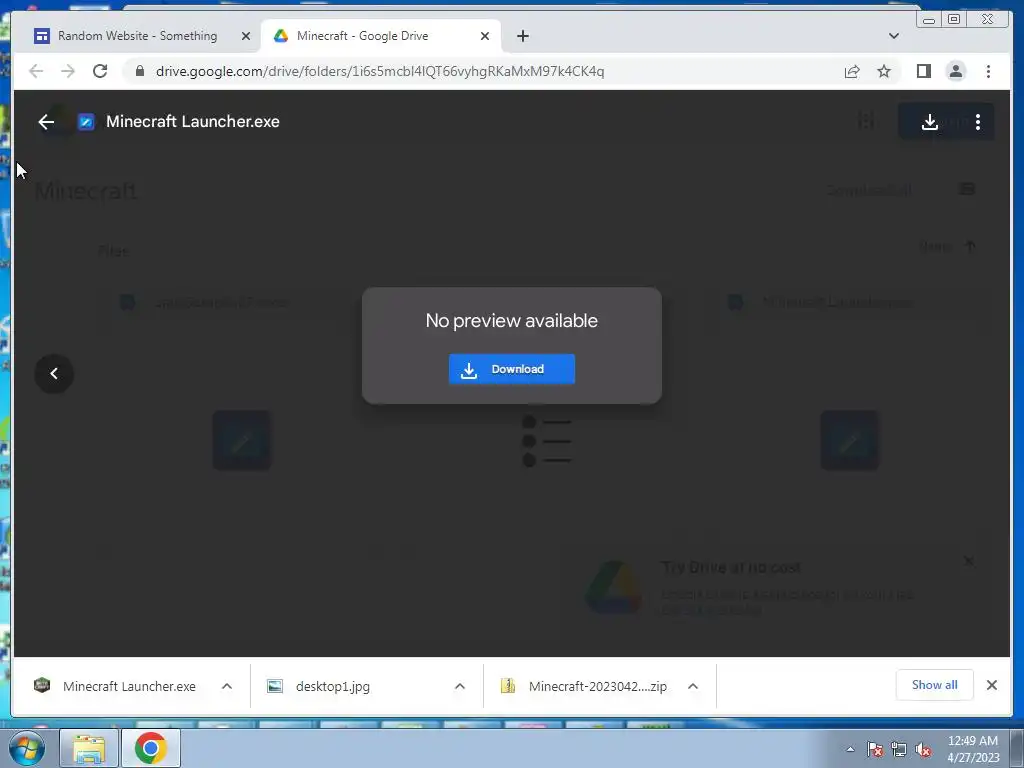Viewport: 1024px width, 768px height.
Task: Bookmark this page with star icon
Action: pyautogui.click(x=884, y=71)
